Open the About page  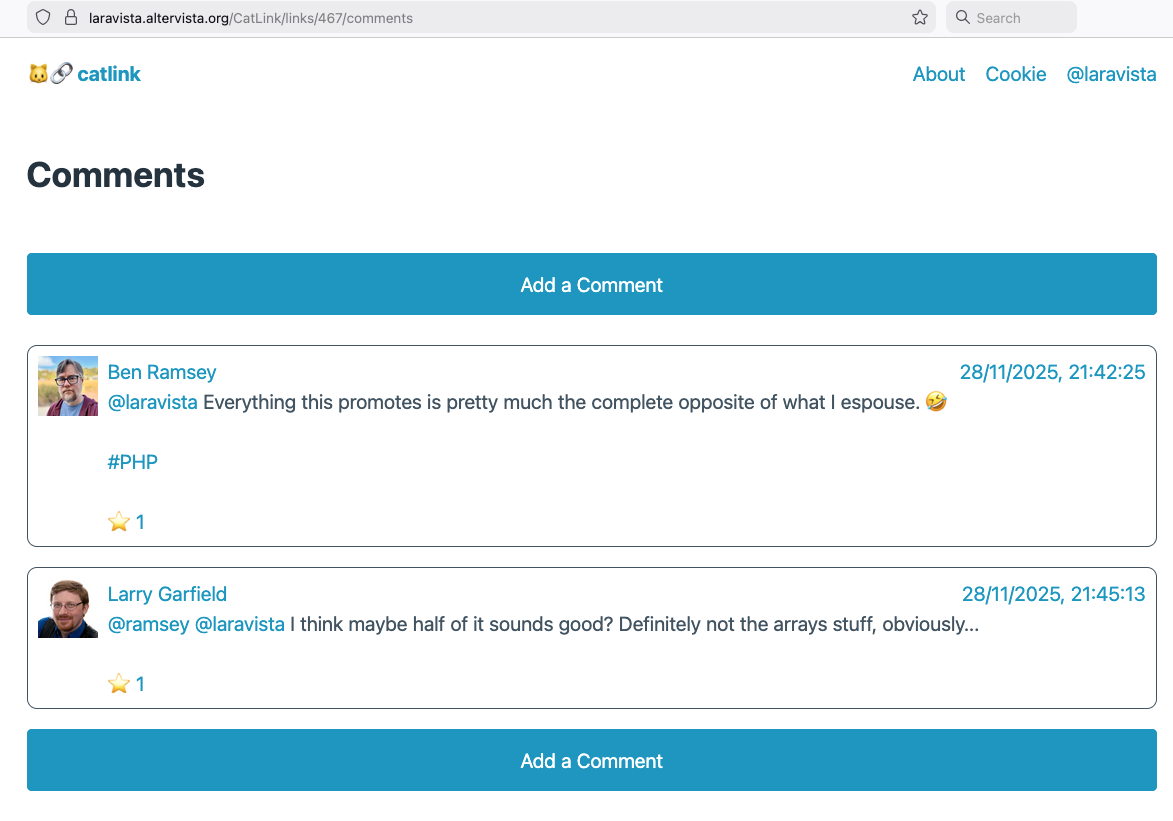938,74
